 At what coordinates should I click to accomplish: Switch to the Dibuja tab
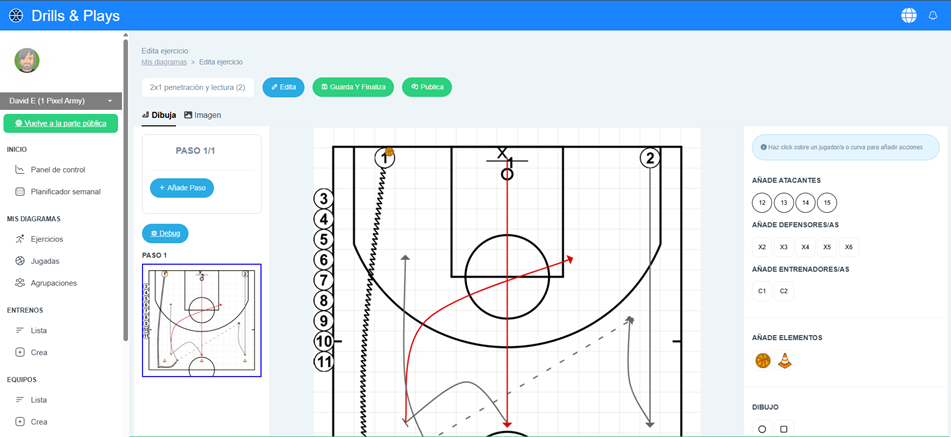159,115
